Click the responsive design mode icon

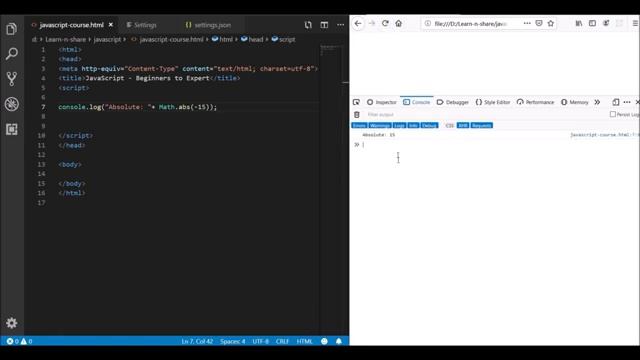[x=616, y=102]
